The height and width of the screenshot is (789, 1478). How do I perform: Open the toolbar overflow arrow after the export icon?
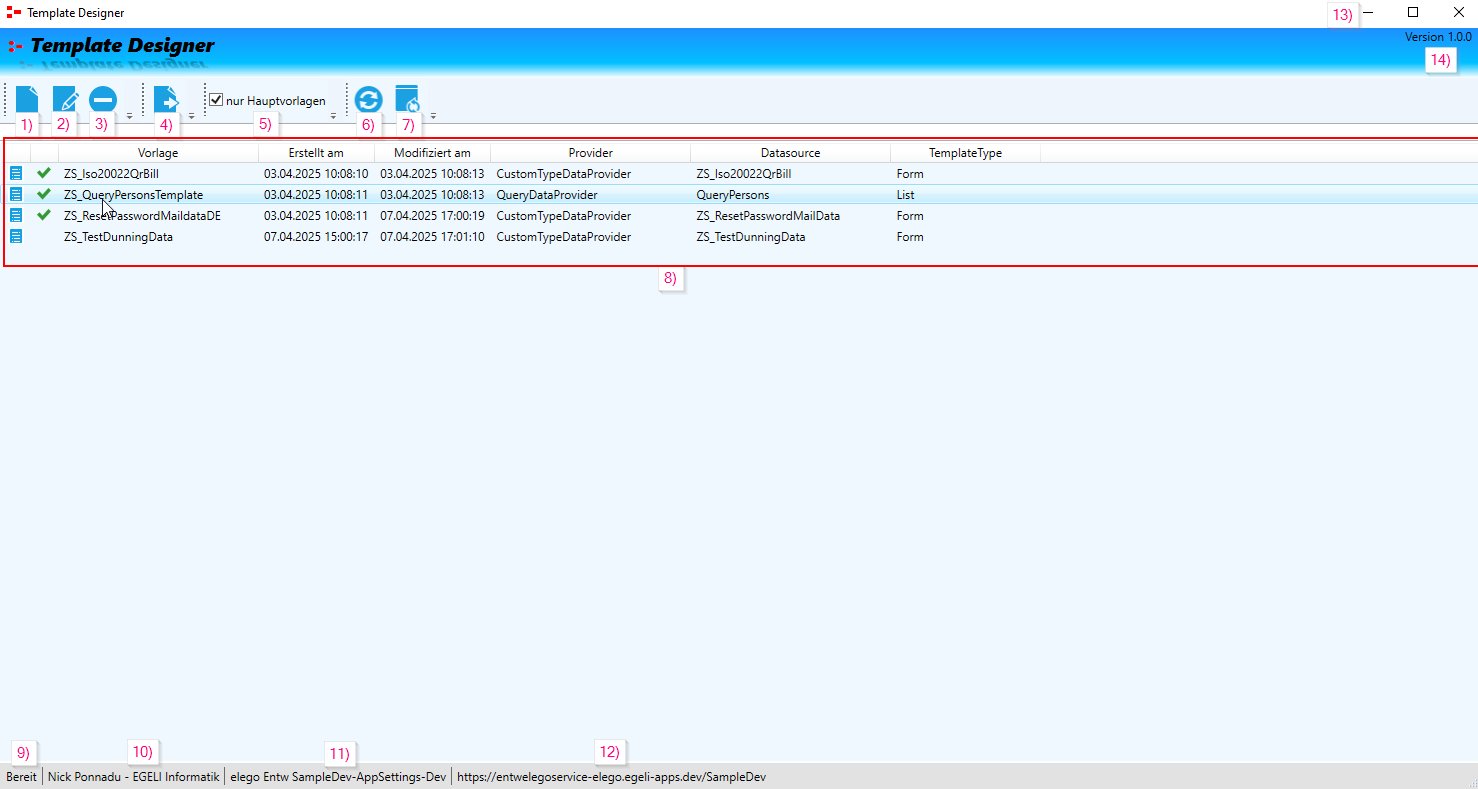[191, 117]
